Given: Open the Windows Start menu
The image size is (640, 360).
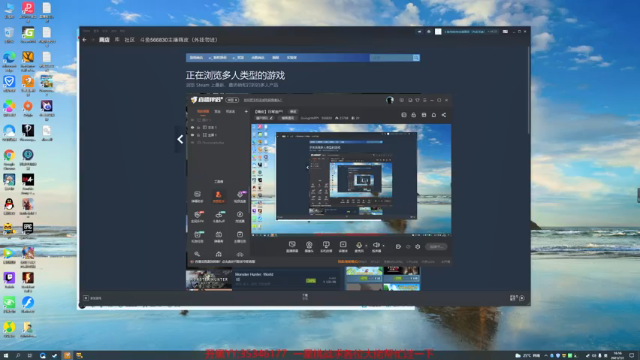Looking at the screenshot, I should [x=6, y=356].
